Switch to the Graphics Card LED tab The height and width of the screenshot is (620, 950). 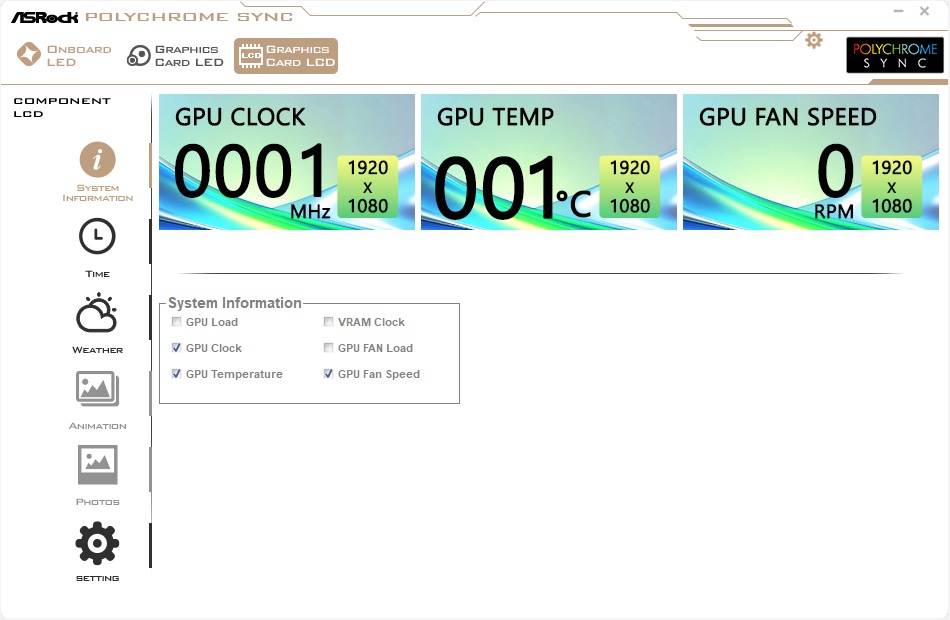pyautogui.click(x=175, y=55)
